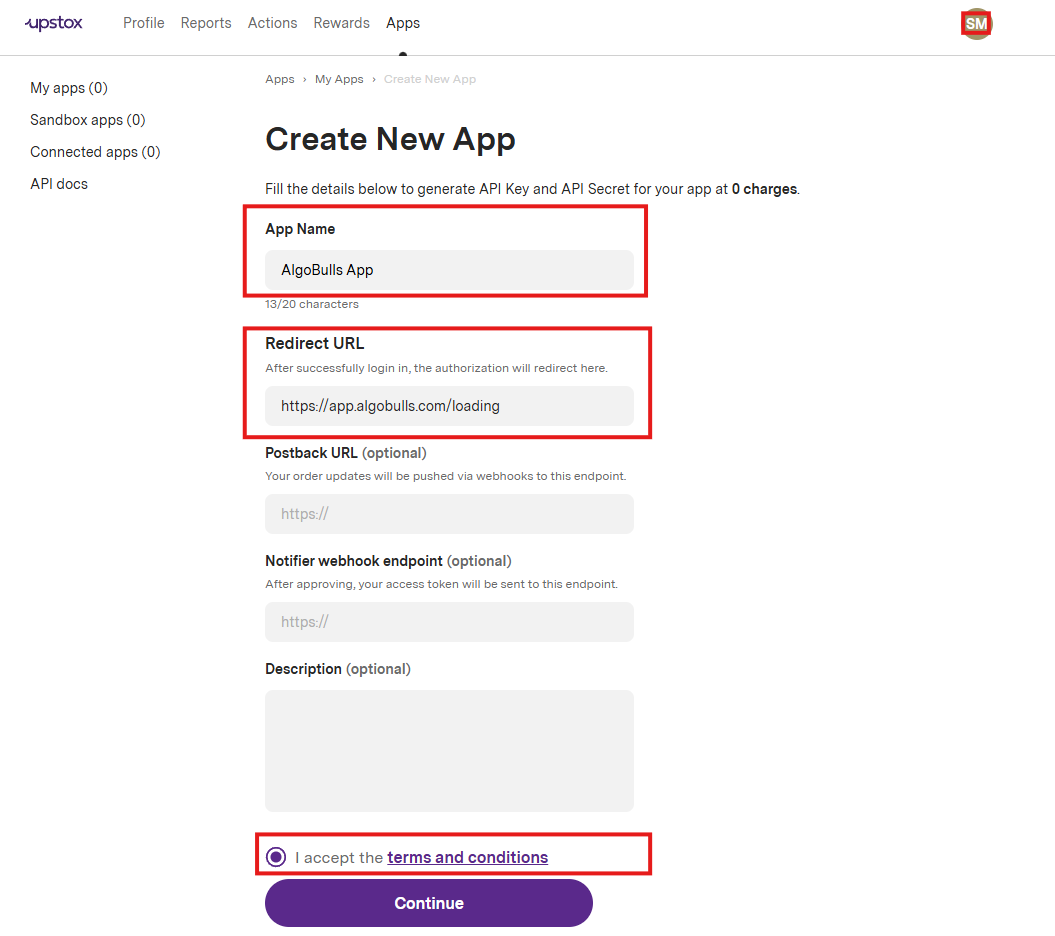Image resolution: width=1055 pixels, height=936 pixels.
Task: Click the My Apps breadcrumb link
Action: 339,79
